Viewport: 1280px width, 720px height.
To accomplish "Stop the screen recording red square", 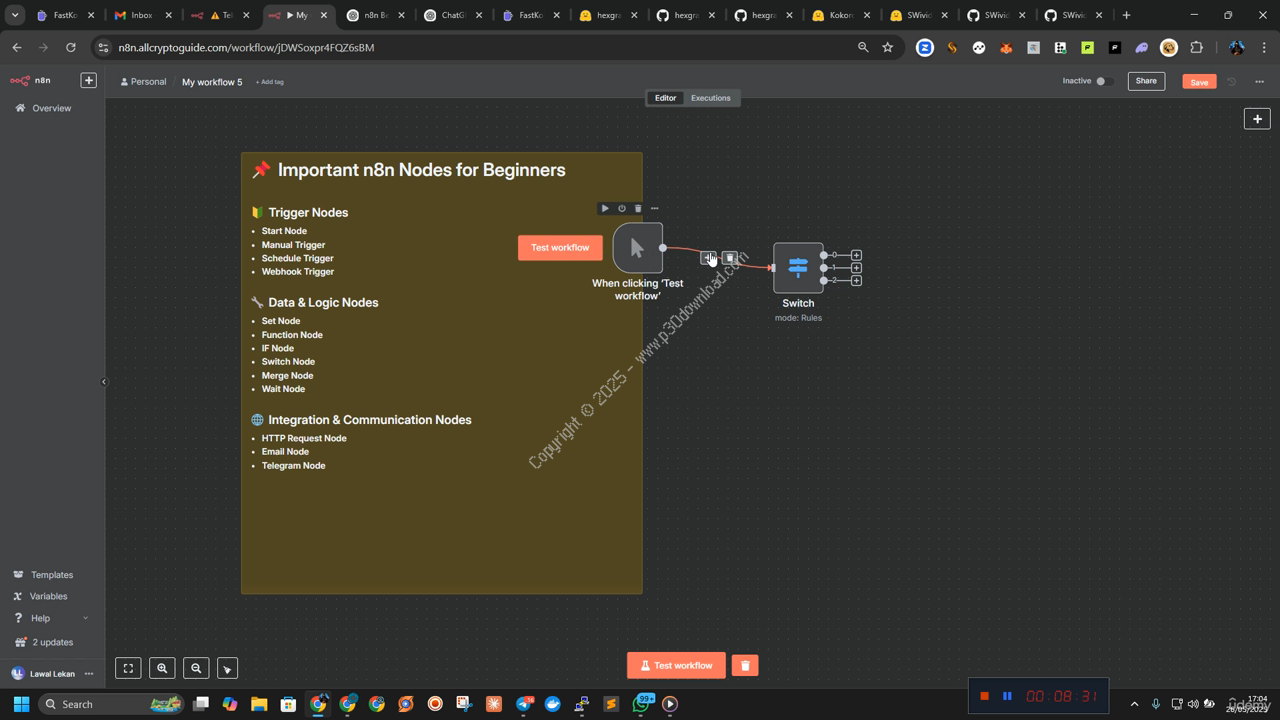I will click(984, 696).
